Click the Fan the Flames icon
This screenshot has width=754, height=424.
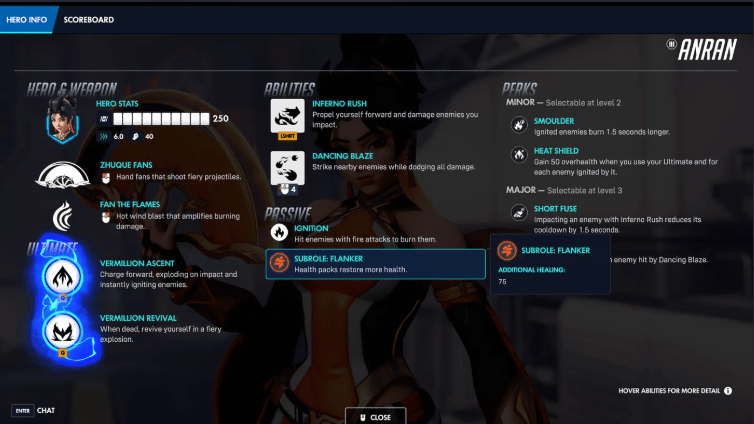pyautogui.click(x=63, y=215)
